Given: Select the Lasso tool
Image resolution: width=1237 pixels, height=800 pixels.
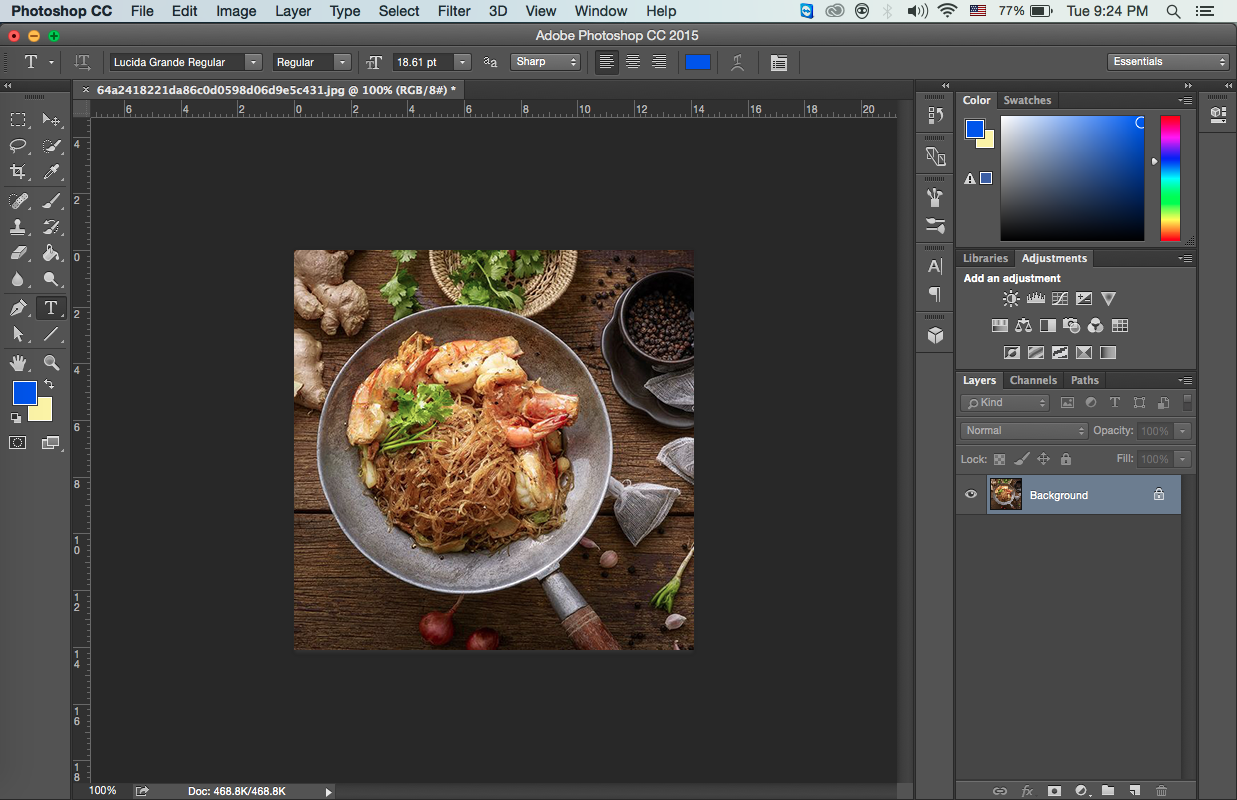Looking at the screenshot, I should (x=18, y=146).
